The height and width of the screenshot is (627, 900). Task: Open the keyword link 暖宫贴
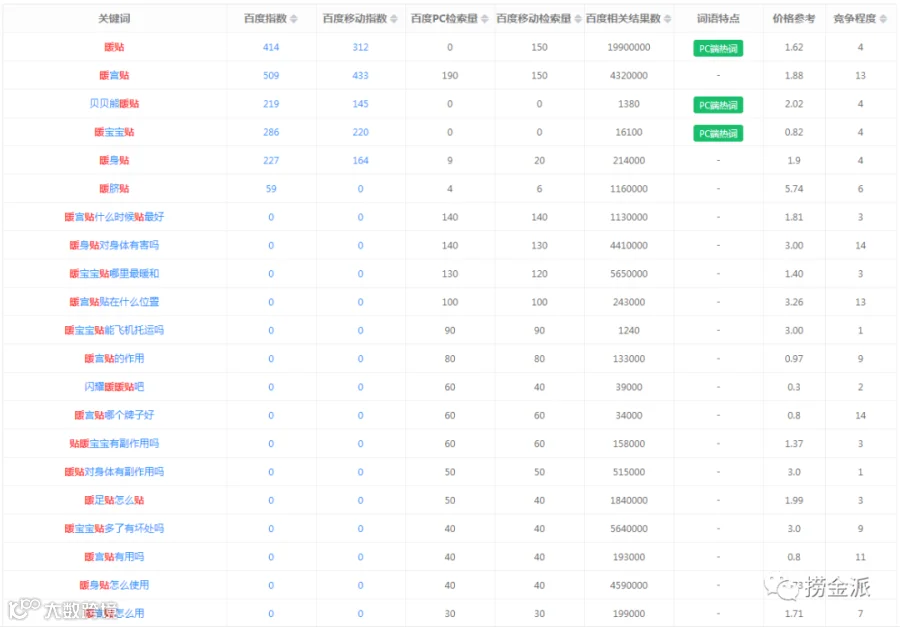114,75
